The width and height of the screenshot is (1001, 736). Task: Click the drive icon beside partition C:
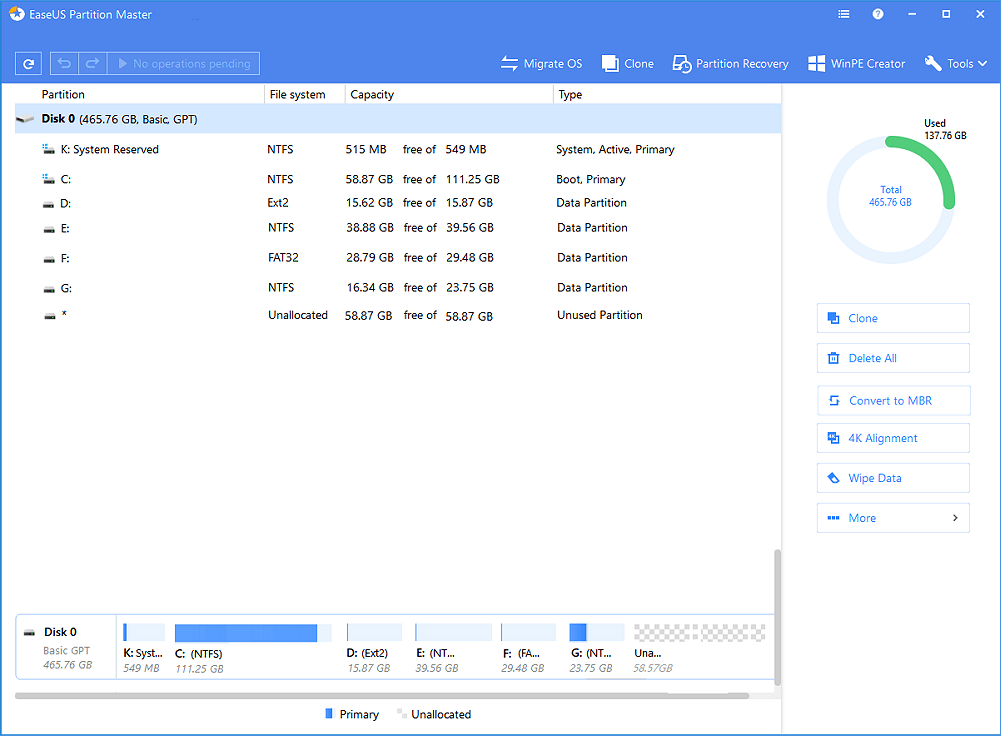pyautogui.click(x=48, y=178)
